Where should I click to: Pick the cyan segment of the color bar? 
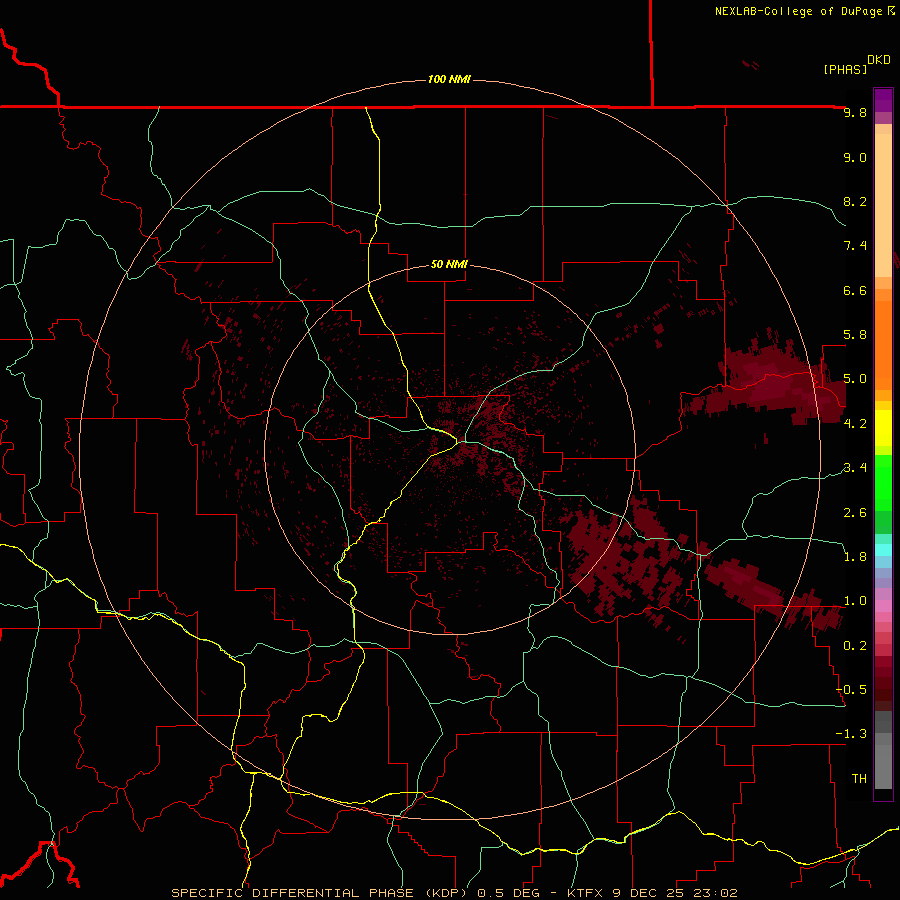tap(883, 550)
